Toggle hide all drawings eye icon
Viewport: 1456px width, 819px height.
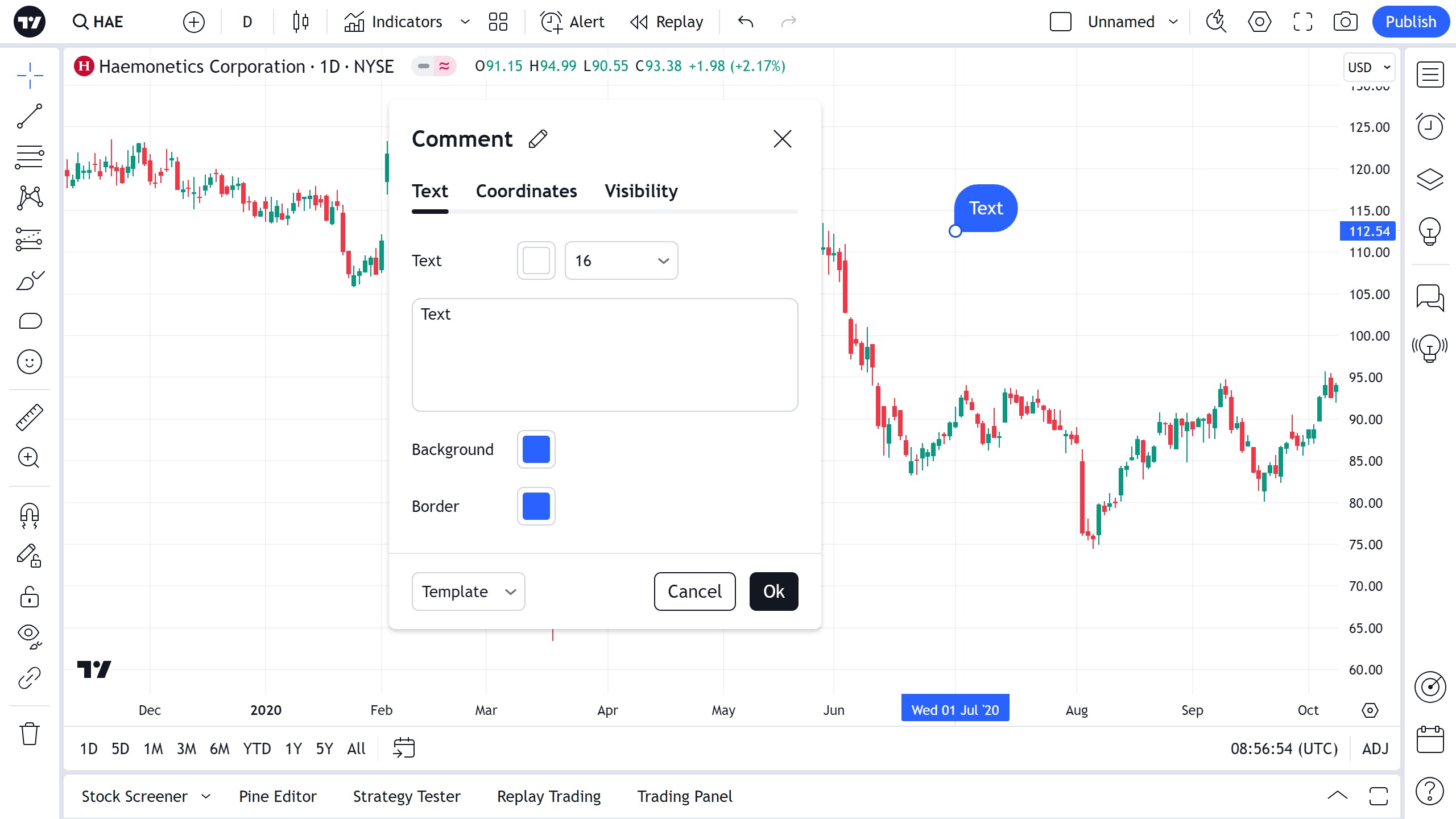pyautogui.click(x=30, y=637)
